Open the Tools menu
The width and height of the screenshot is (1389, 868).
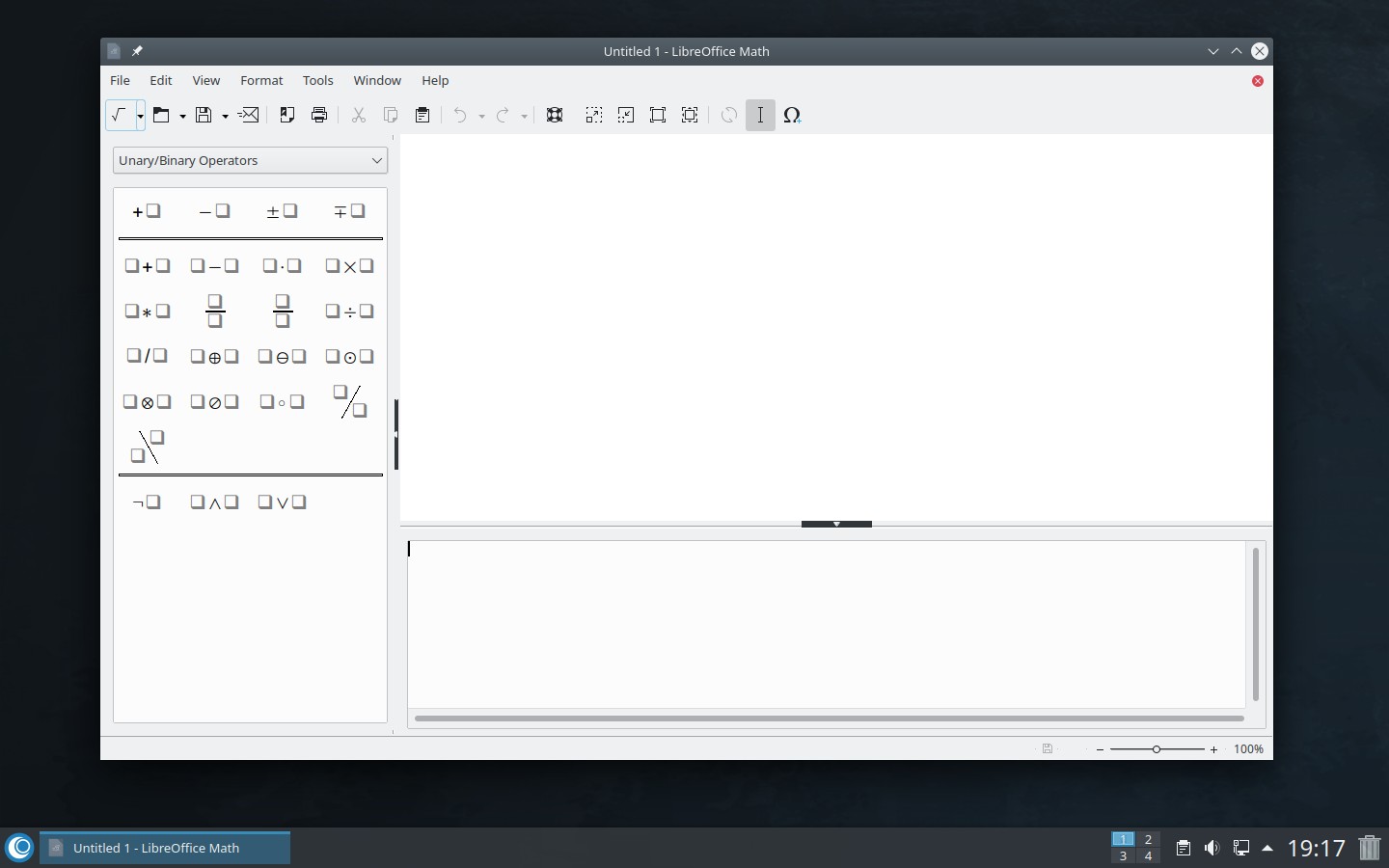(x=317, y=80)
